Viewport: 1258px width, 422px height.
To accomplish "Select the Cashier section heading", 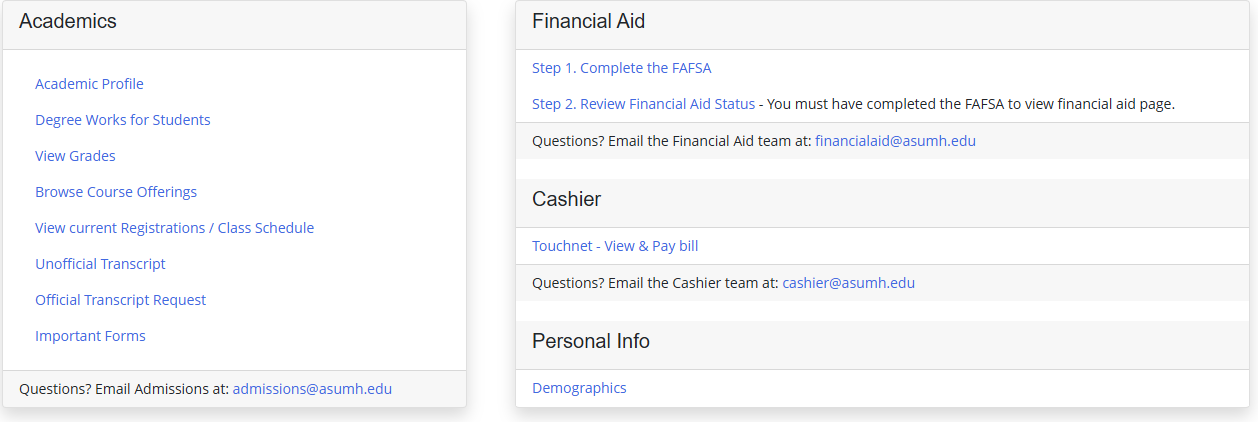I will point(566,199).
